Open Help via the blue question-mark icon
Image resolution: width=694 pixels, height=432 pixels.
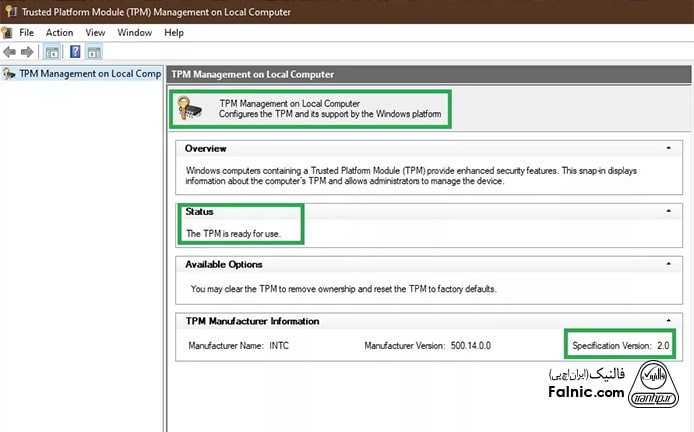[x=74, y=52]
